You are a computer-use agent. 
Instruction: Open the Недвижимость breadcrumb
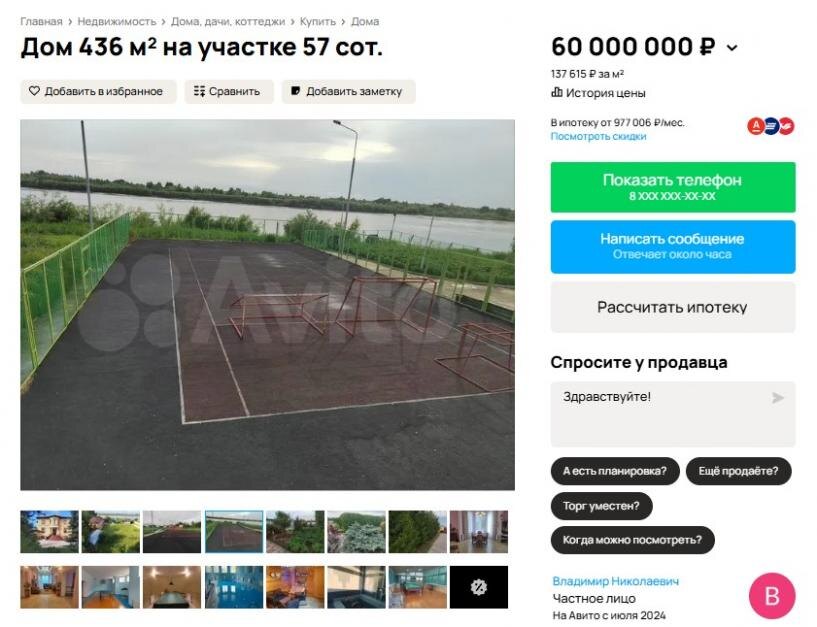click(x=117, y=22)
